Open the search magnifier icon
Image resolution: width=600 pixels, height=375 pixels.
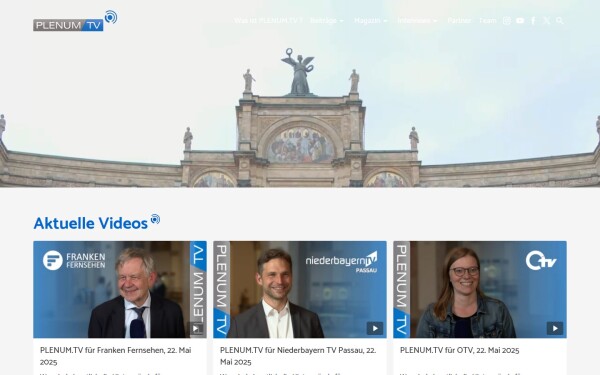(559, 21)
